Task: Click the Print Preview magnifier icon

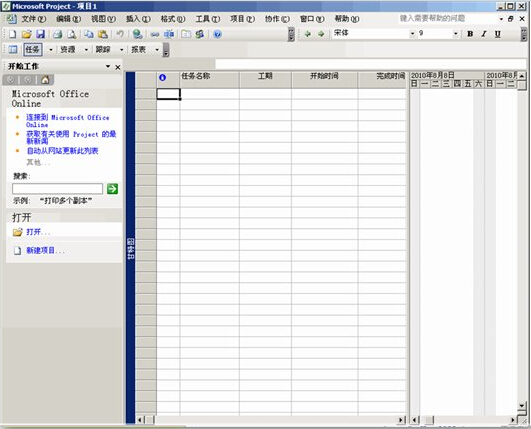Action: pyautogui.click(x=71, y=34)
